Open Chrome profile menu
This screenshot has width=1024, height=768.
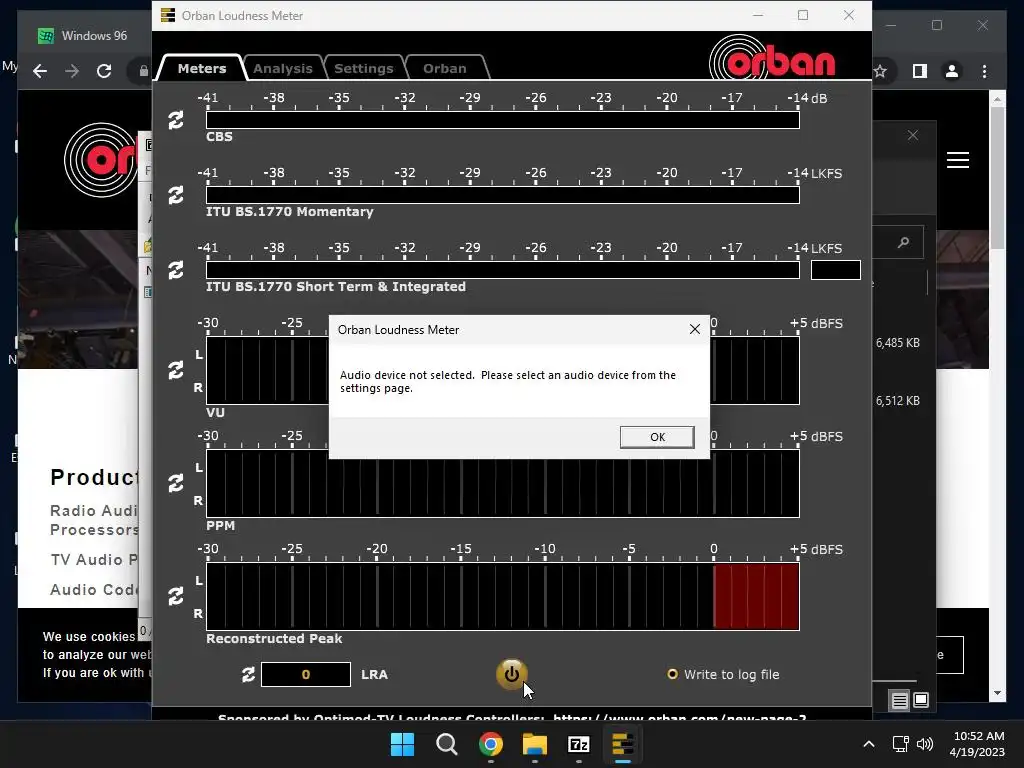click(952, 71)
